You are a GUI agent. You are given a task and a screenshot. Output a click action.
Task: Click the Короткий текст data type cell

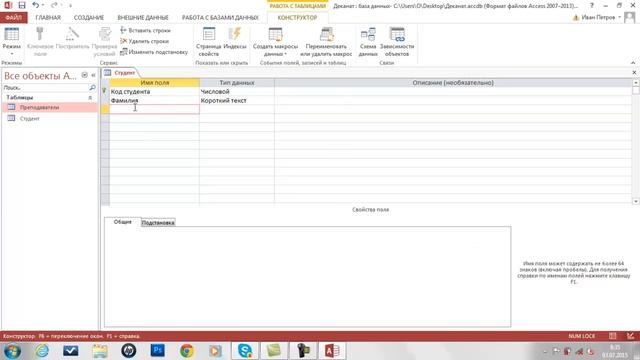click(x=237, y=100)
